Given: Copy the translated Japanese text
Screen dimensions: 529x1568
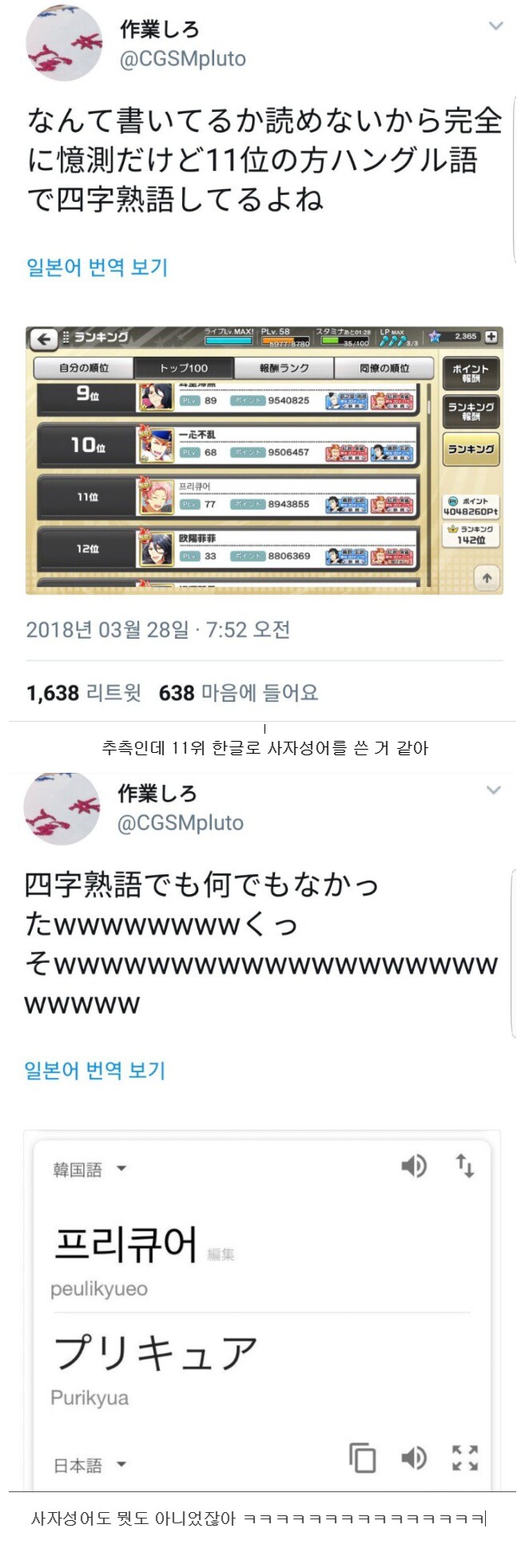Looking at the screenshot, I should [x=362, y=1458].
